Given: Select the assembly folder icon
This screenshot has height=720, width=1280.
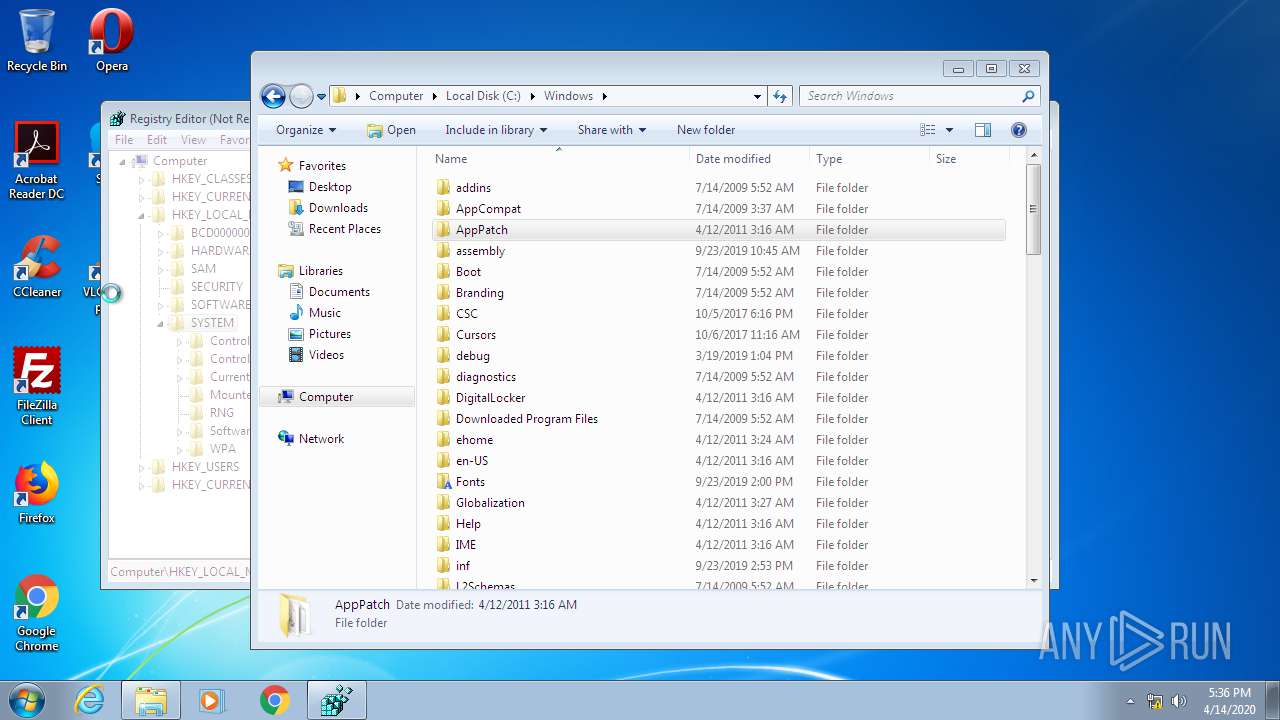Looking at the screenshot, I should click(444, 251).
